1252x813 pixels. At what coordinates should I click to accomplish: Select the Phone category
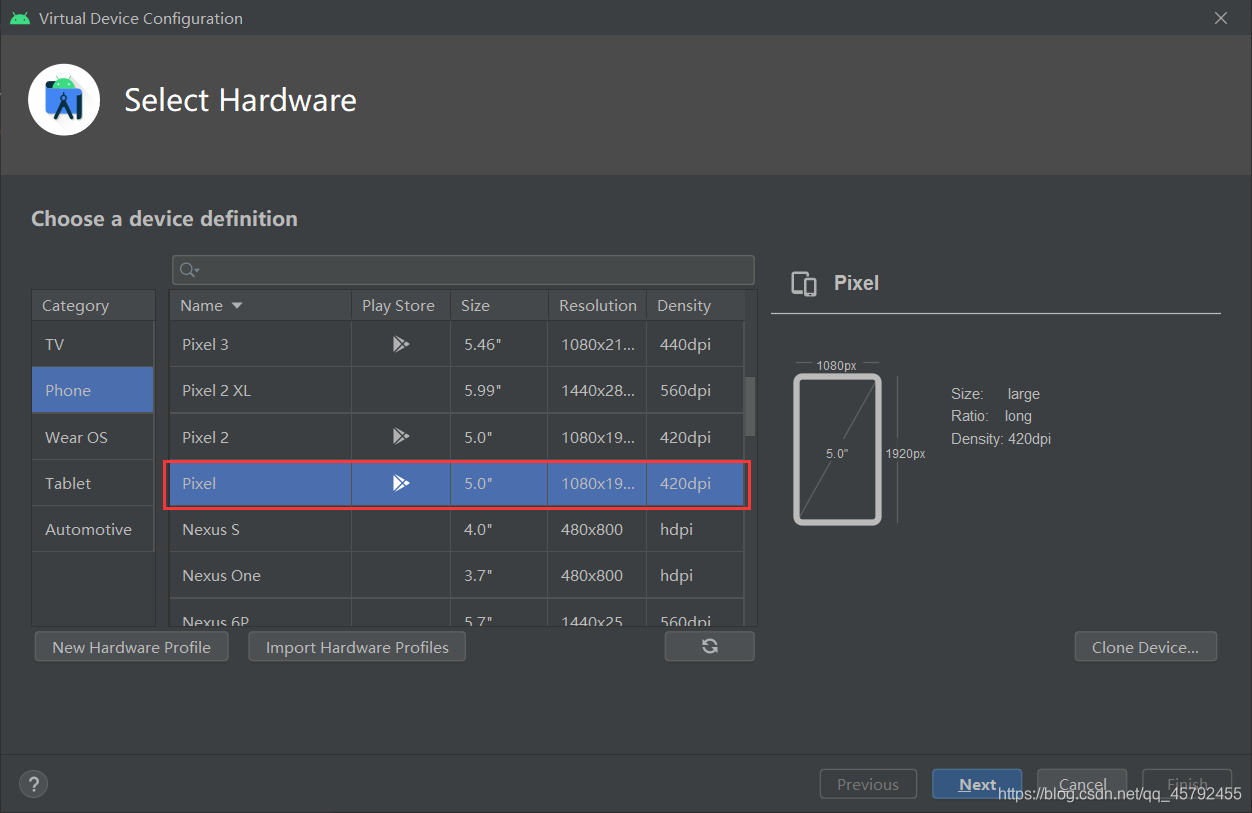[x=93, y=390]
